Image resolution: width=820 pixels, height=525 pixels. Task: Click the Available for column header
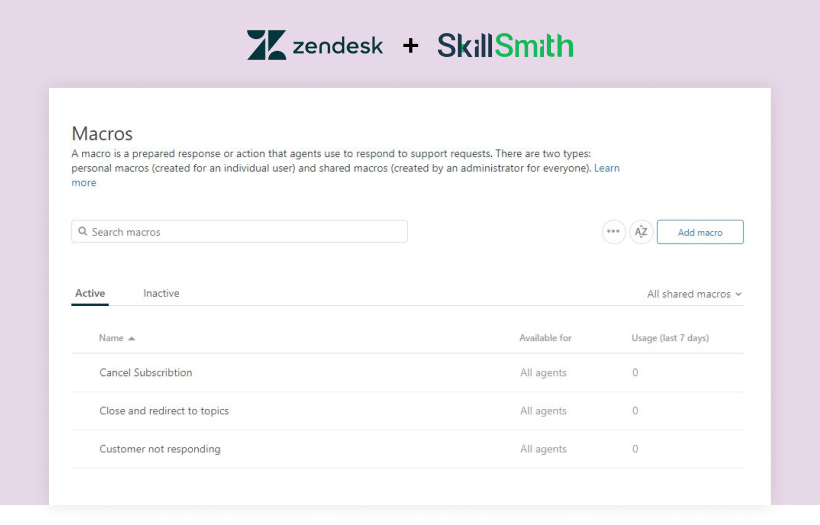545,338
